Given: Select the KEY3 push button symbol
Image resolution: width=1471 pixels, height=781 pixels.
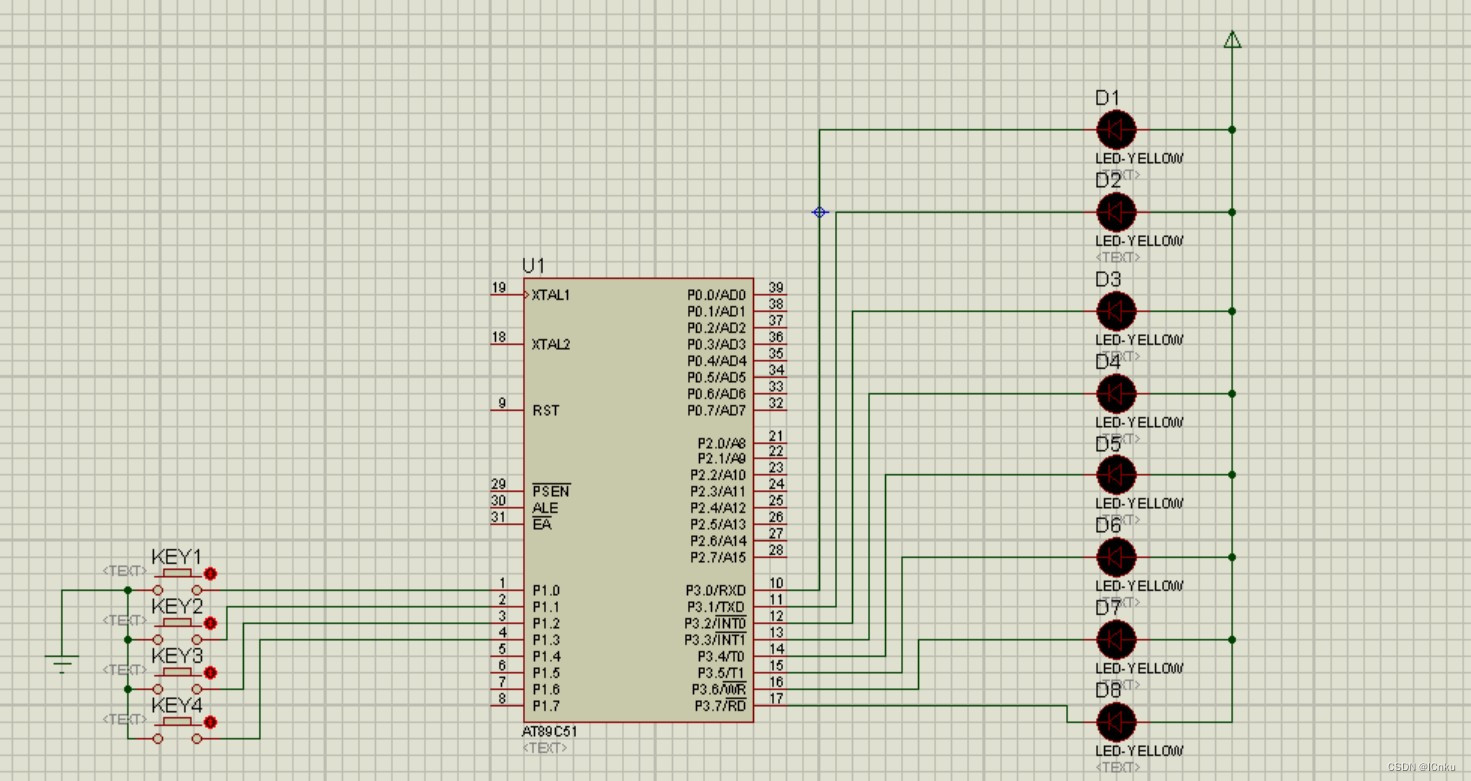Looking at the screenshot, I should (178, 681).
